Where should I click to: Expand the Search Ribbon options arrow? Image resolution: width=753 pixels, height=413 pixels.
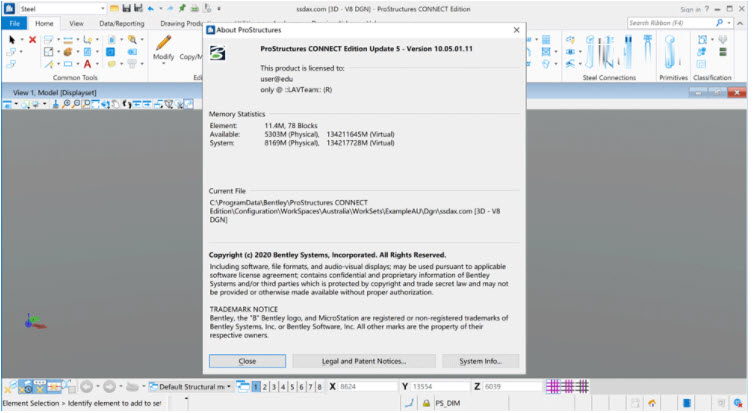pyautogui.click(x=729, y=23)
